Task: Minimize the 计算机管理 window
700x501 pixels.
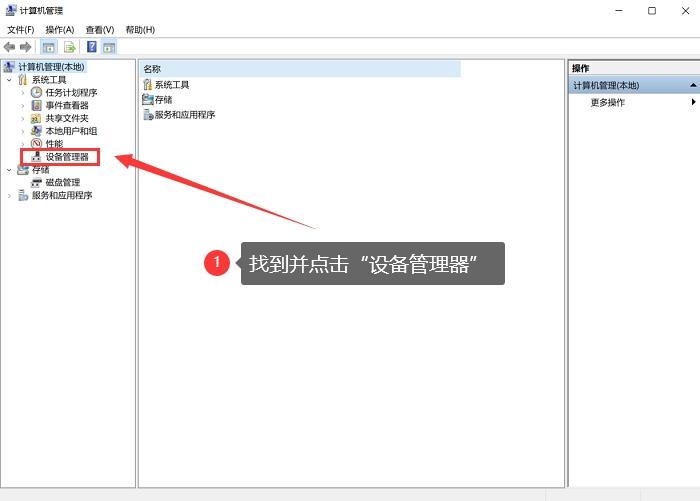Action: (619, 10)
